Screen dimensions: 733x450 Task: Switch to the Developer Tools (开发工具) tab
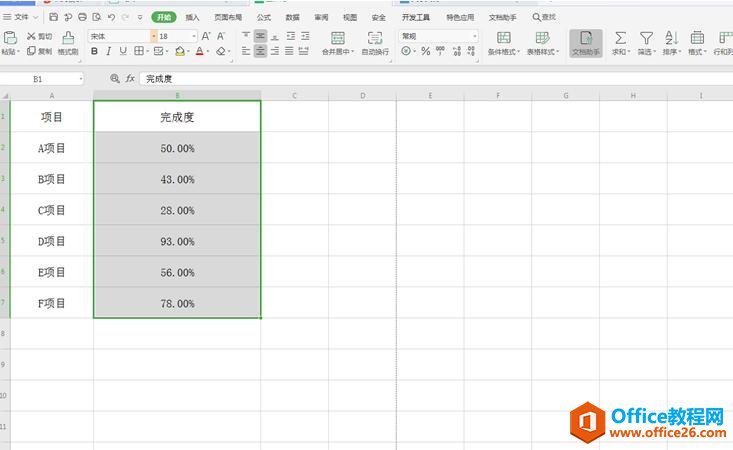pyautogui.click(x=416, y=17)
